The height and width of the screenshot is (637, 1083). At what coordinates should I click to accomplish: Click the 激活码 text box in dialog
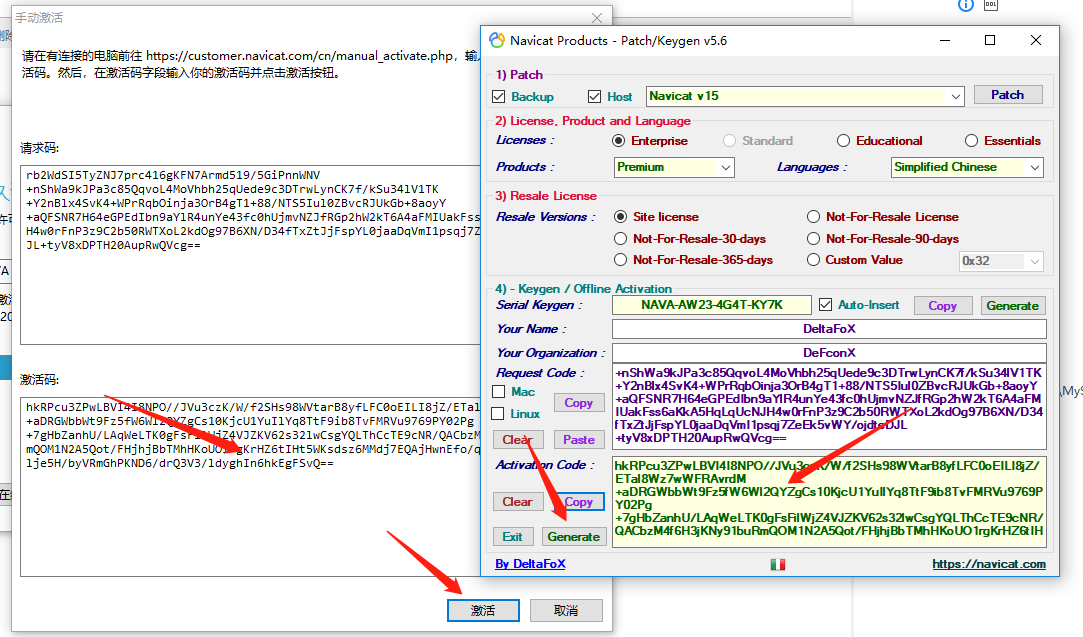[250, 486]
